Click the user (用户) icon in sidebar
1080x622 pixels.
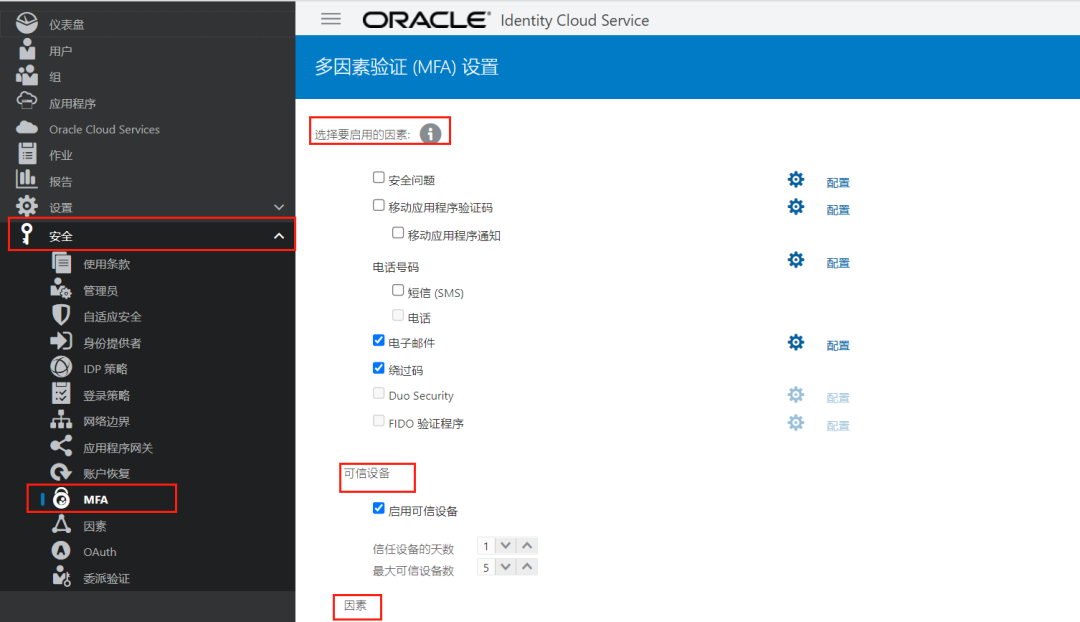click(x=27, y=50)
